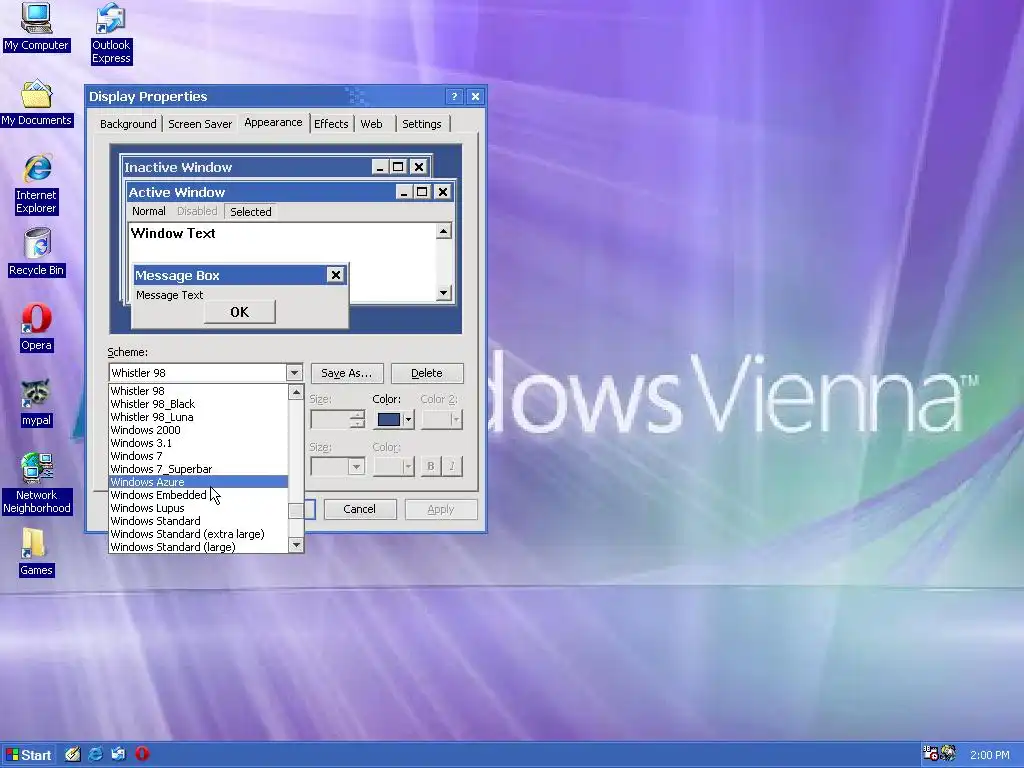Click the Display Properties help question button
The image size is (1024, 768).
pos(454,97)
